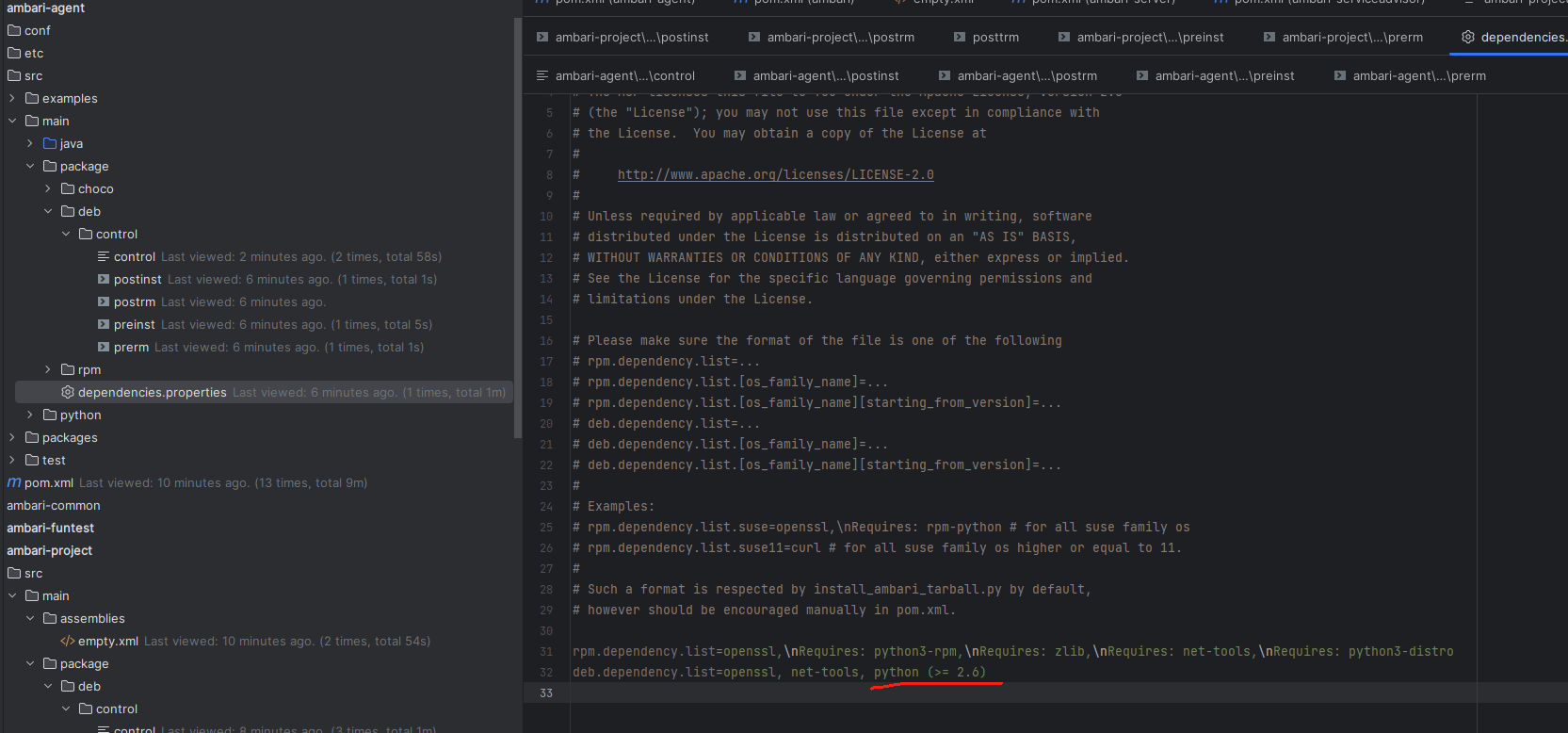Expand the java folder
Viewport: 1568px width, 733px height.
click(30, 143)
